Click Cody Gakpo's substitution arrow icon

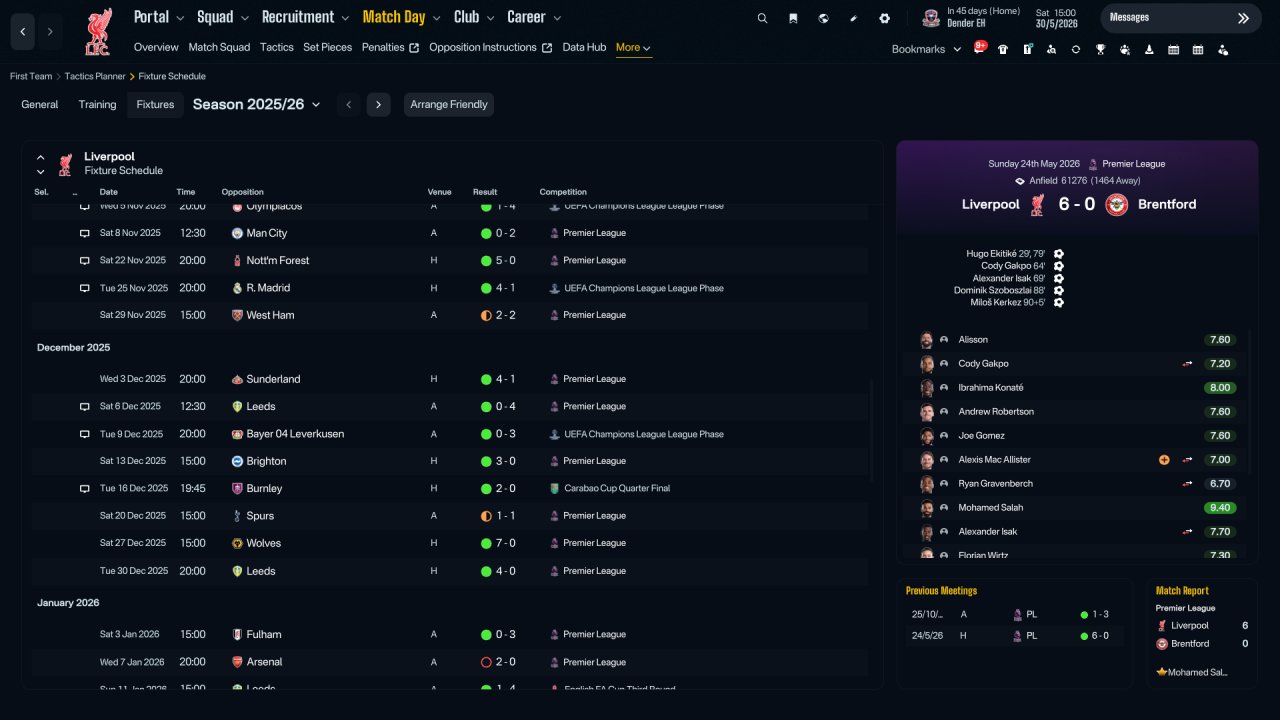pyautogui.click(x=1188, y=364)
